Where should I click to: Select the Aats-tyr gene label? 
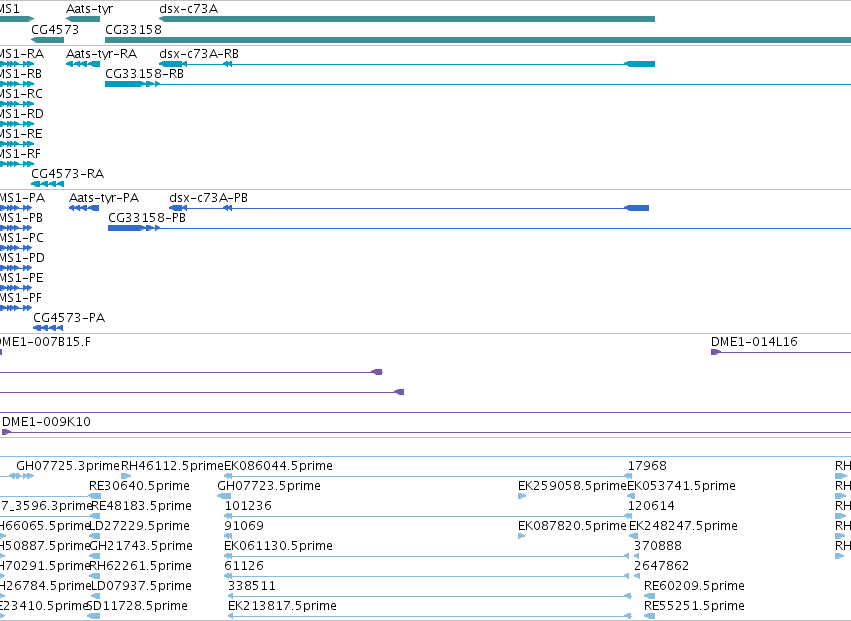pos(89,9)
